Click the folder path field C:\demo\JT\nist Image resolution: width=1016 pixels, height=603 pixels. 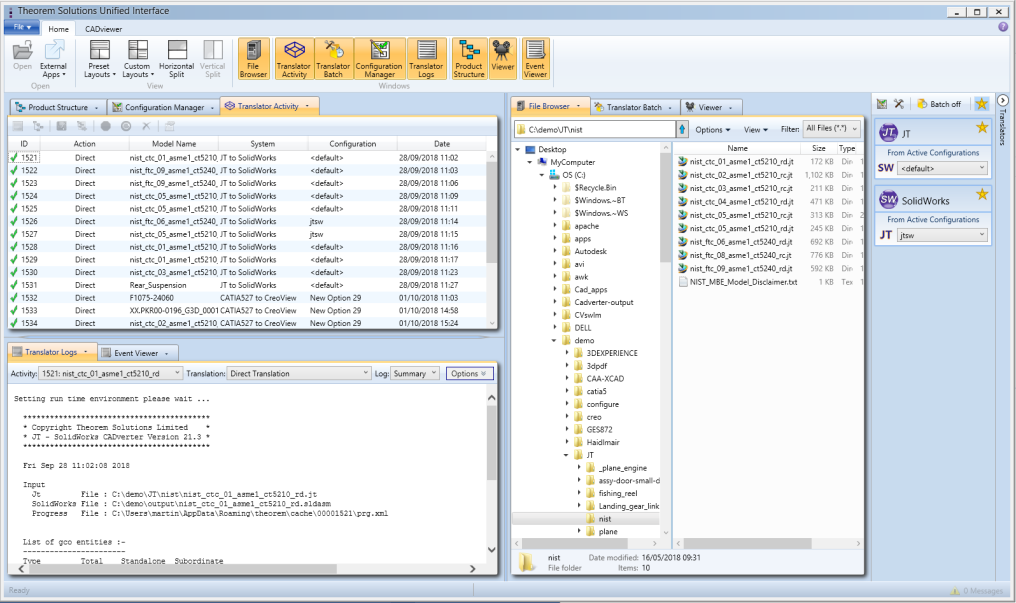pyautogui.click(x=595, y=130)
